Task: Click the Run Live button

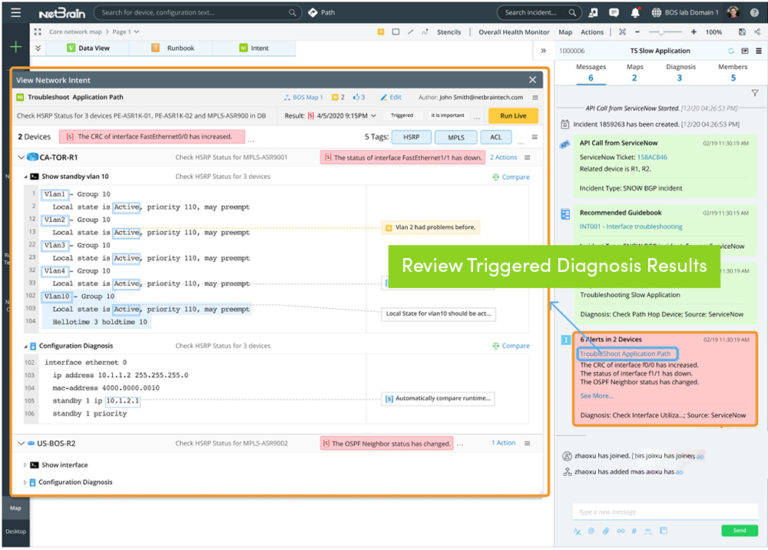Action: point(513,116)
